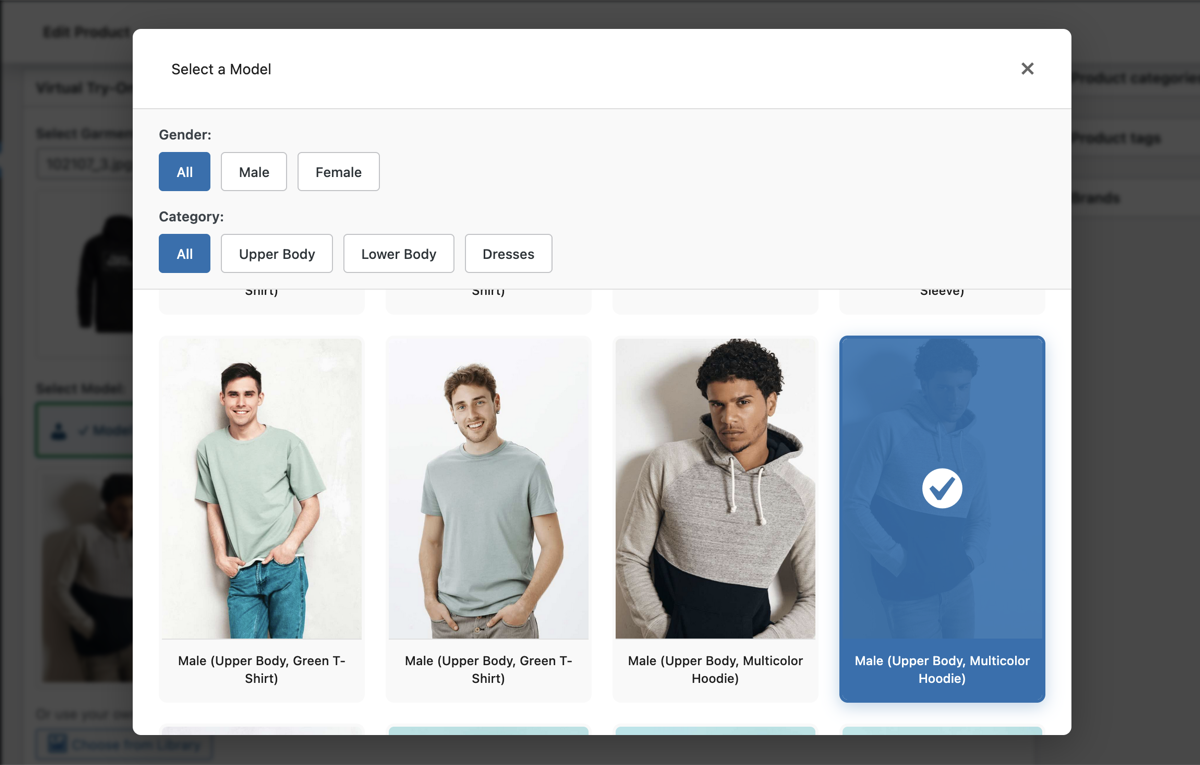
Task: Activate the All filter under Category
Action: click(x=184, y=253)
